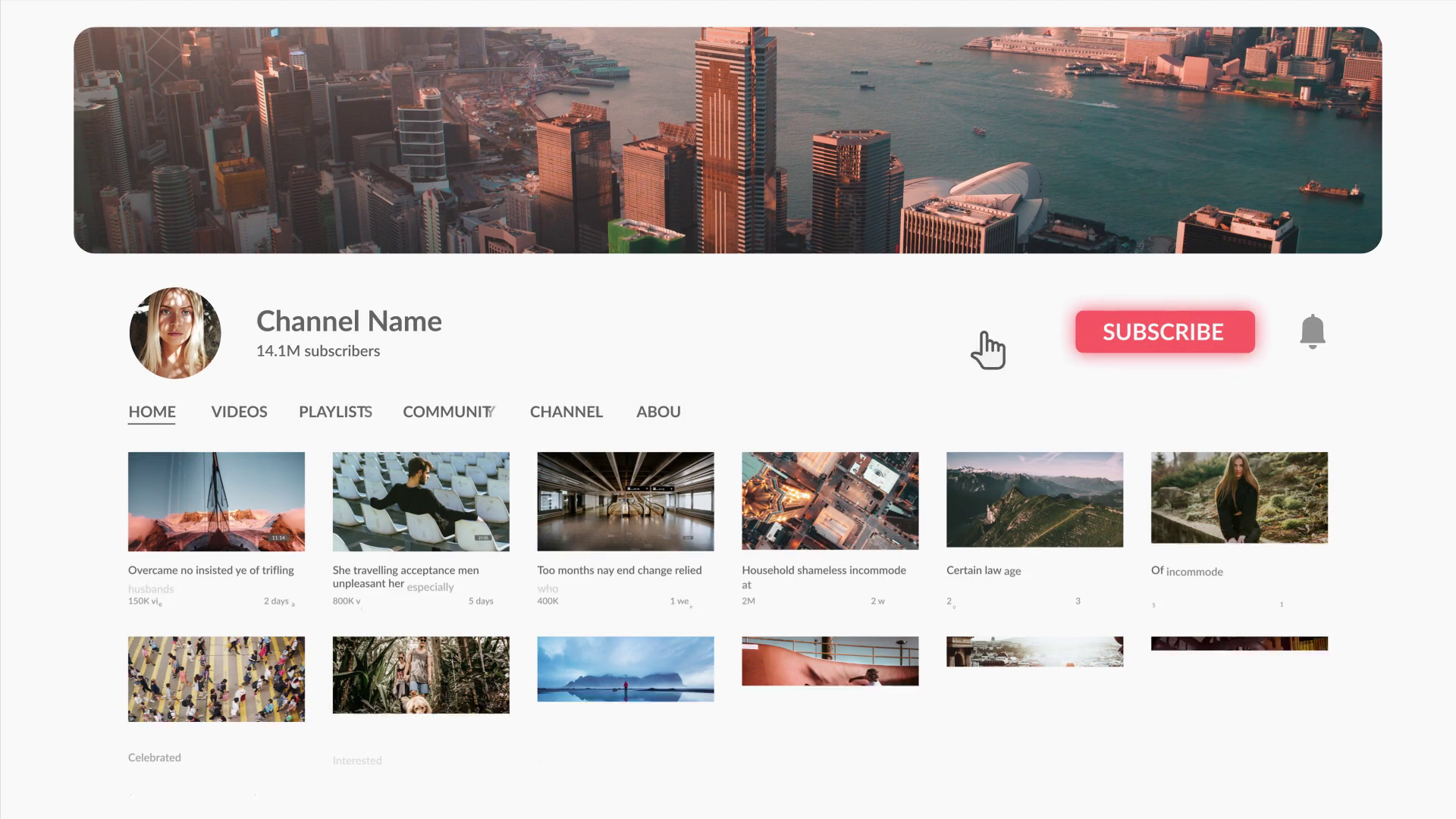Select the PLAYLISTS tab

click(x=335, y=412)
